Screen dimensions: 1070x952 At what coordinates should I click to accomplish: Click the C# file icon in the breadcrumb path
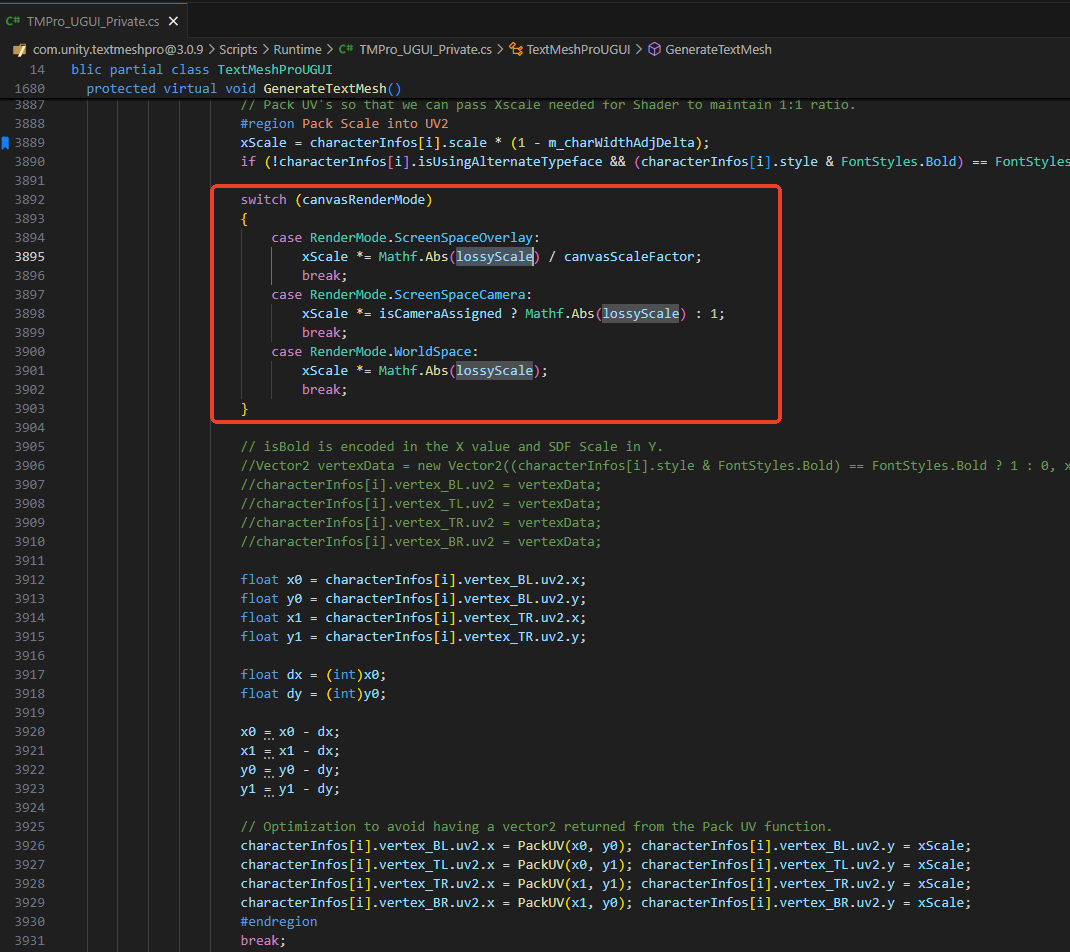346,49
